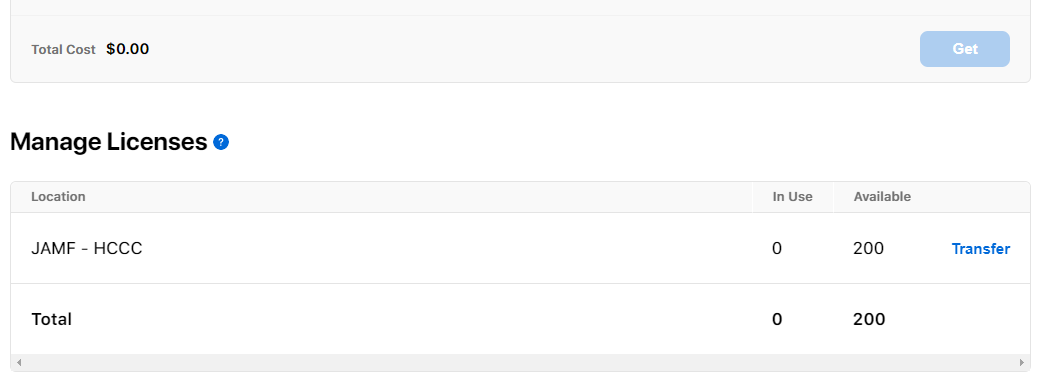Click the right scrollbar arrow
1041x387 pixels.
pyautogui.click(x=1022, y=362)
